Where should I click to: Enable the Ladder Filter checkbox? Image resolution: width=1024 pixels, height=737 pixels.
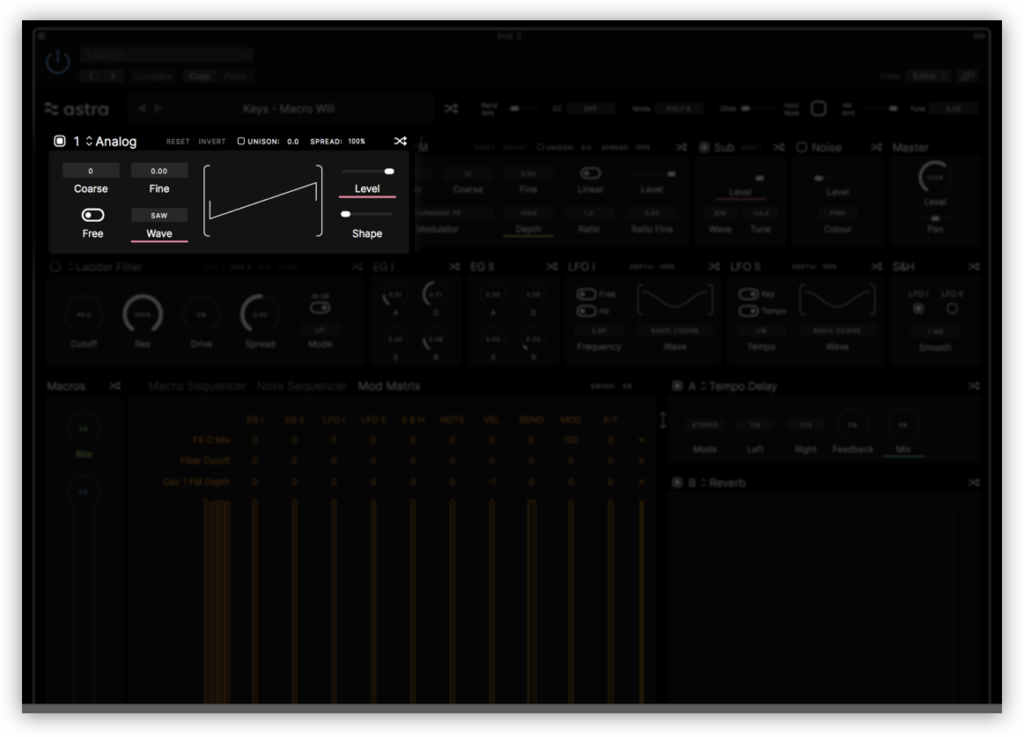pos(56,266)
